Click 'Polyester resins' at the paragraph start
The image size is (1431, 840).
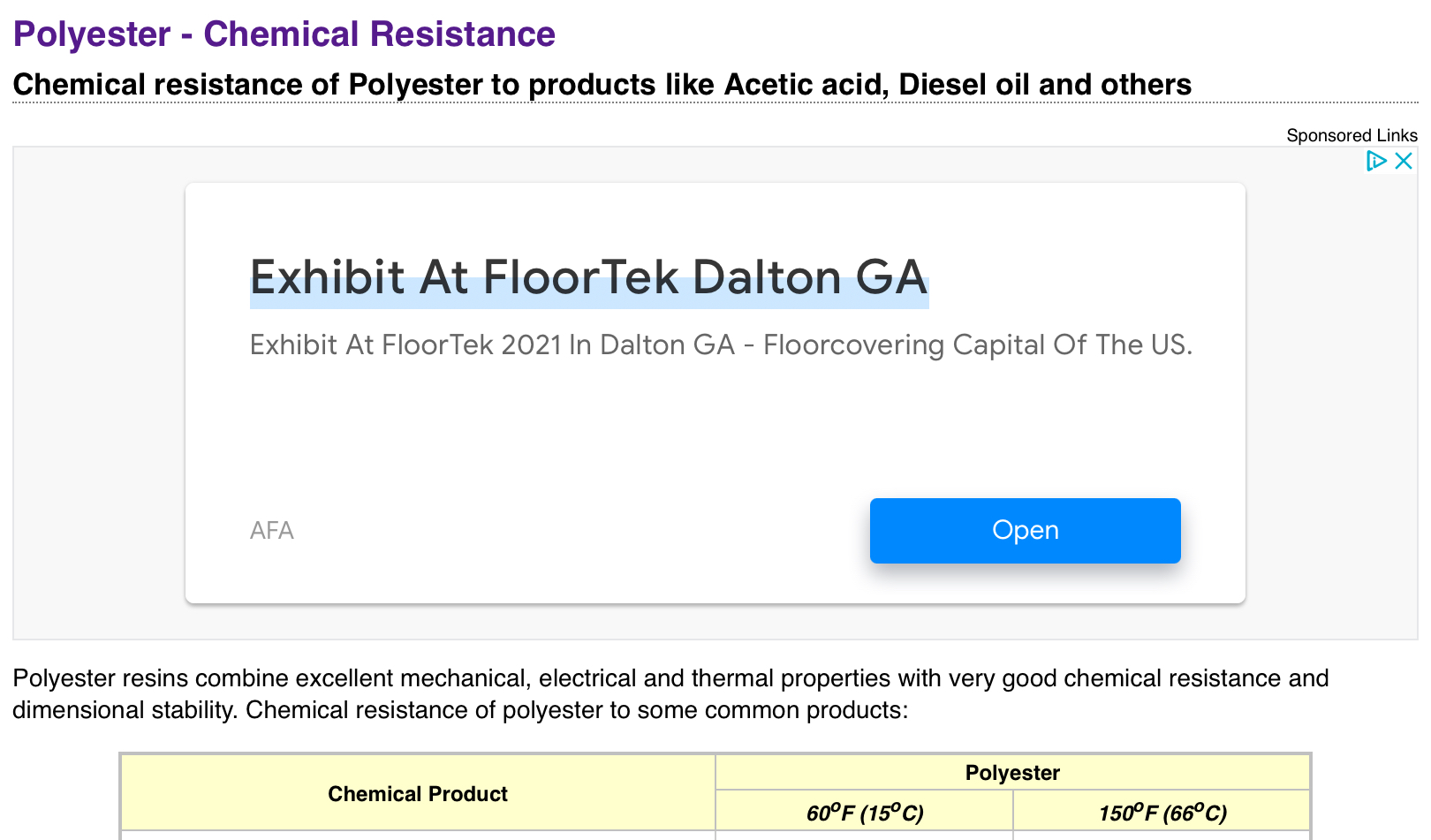pyautogui.click(x=100, y=678)
